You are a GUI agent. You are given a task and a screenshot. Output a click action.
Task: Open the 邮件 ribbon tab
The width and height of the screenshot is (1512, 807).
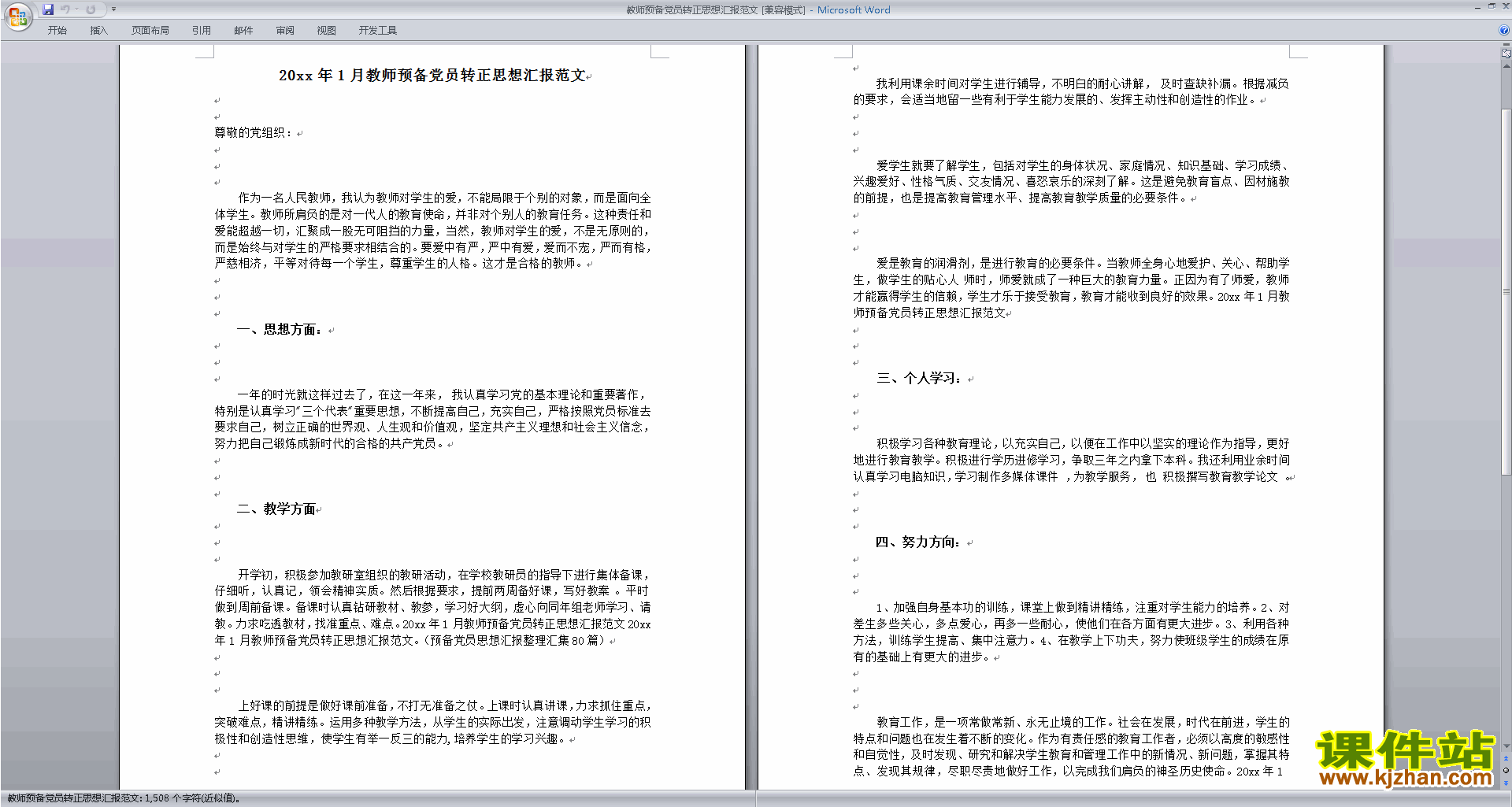click(243, 31)
